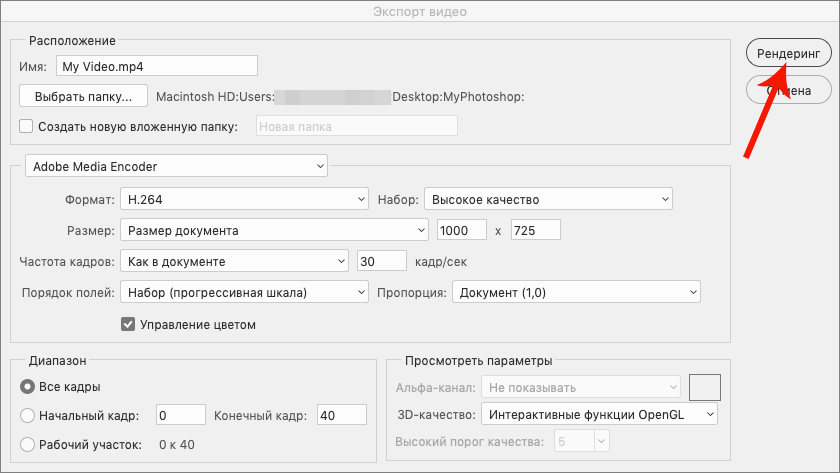This screenshot has height=473, width=840.
Task: Open Размер документа dropdown
Action: (x=274, y=230)
